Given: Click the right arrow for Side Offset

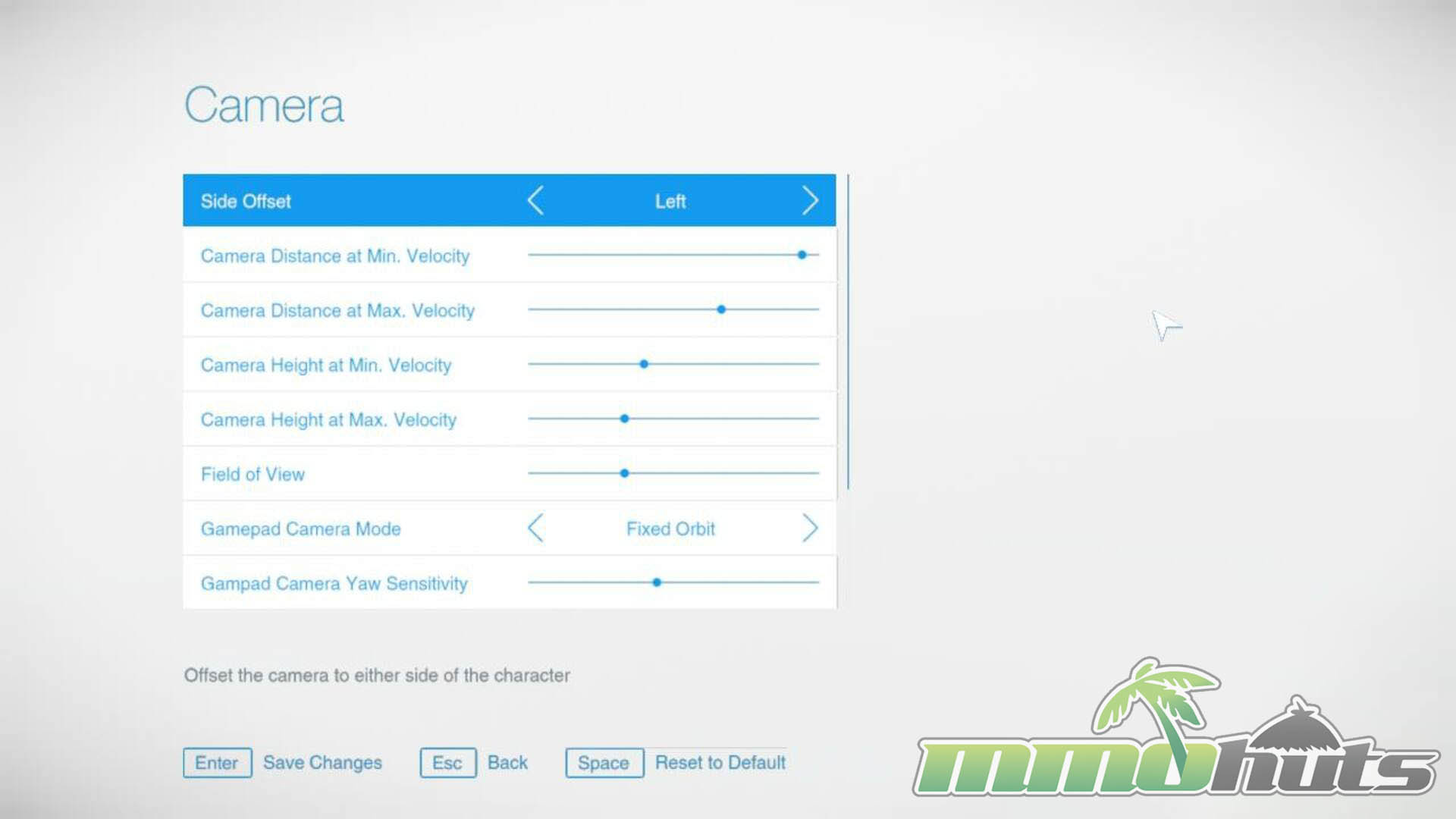Looking at the screenshot, I should 810,201.
